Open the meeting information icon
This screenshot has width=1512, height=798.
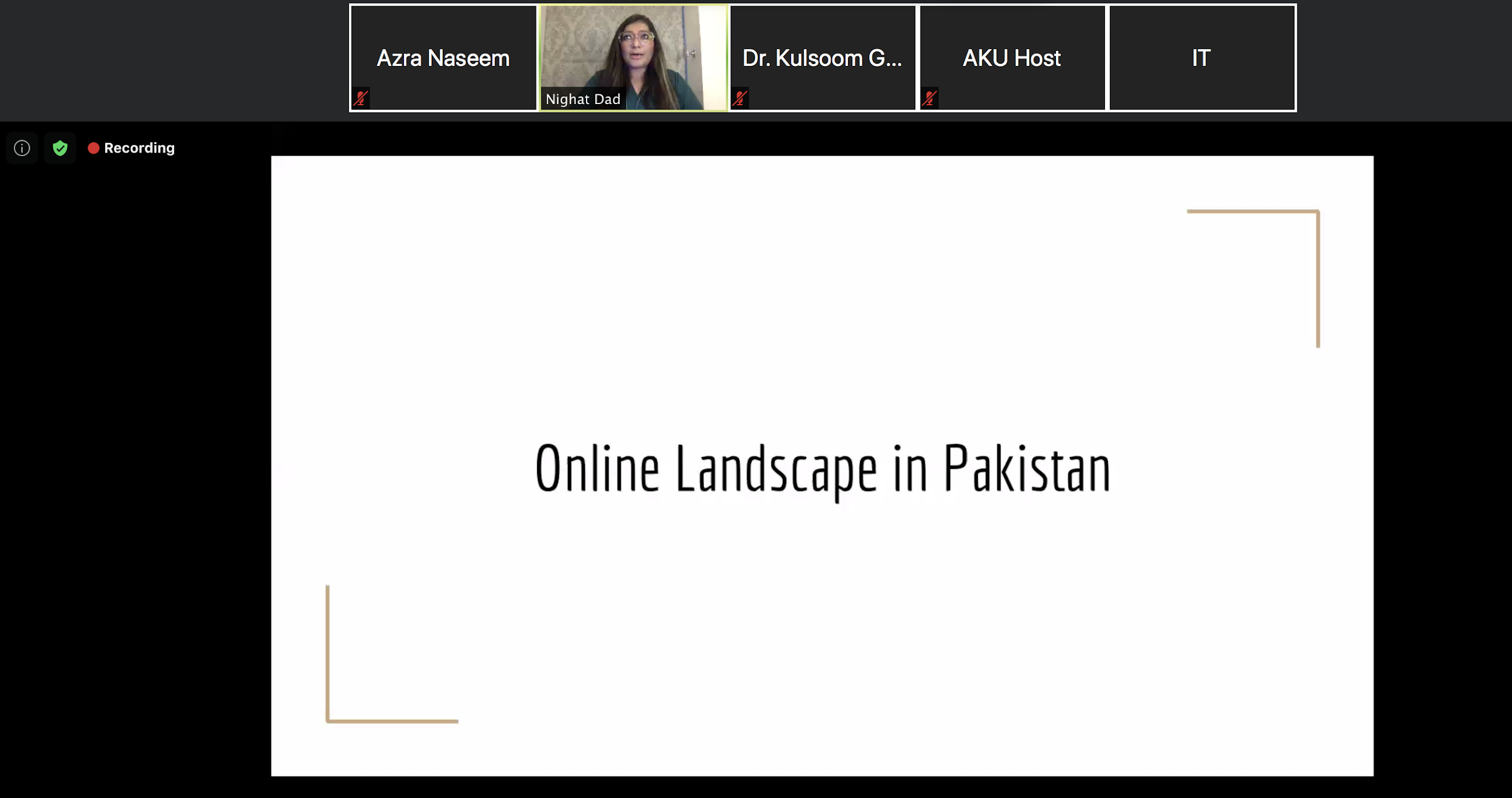pyautogui.click(x=22, y=148)
